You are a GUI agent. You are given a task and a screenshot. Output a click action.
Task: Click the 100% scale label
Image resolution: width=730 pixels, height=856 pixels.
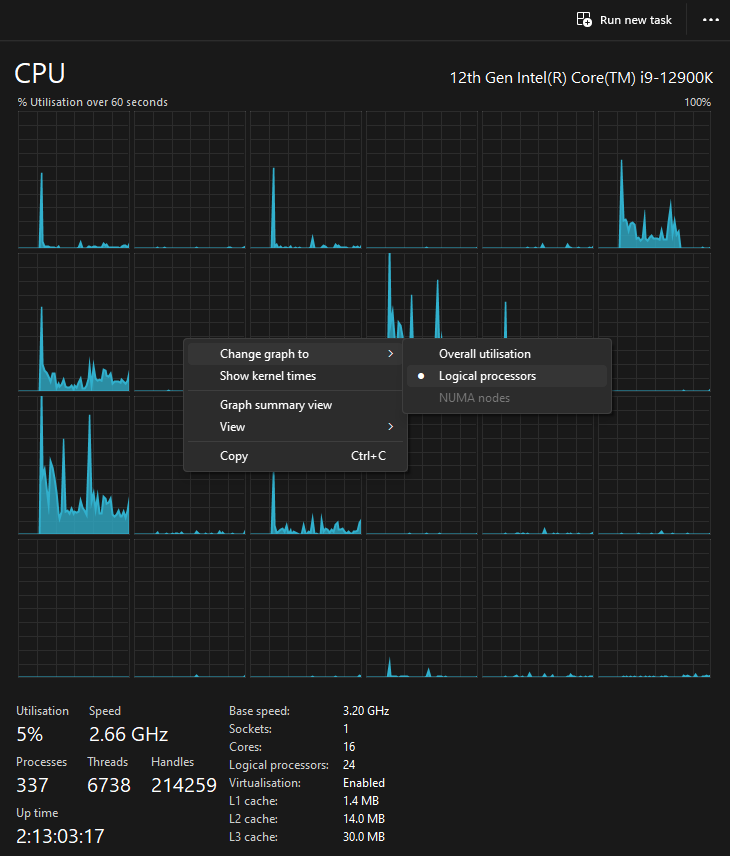pyautogui.click(x=697, y=101)
